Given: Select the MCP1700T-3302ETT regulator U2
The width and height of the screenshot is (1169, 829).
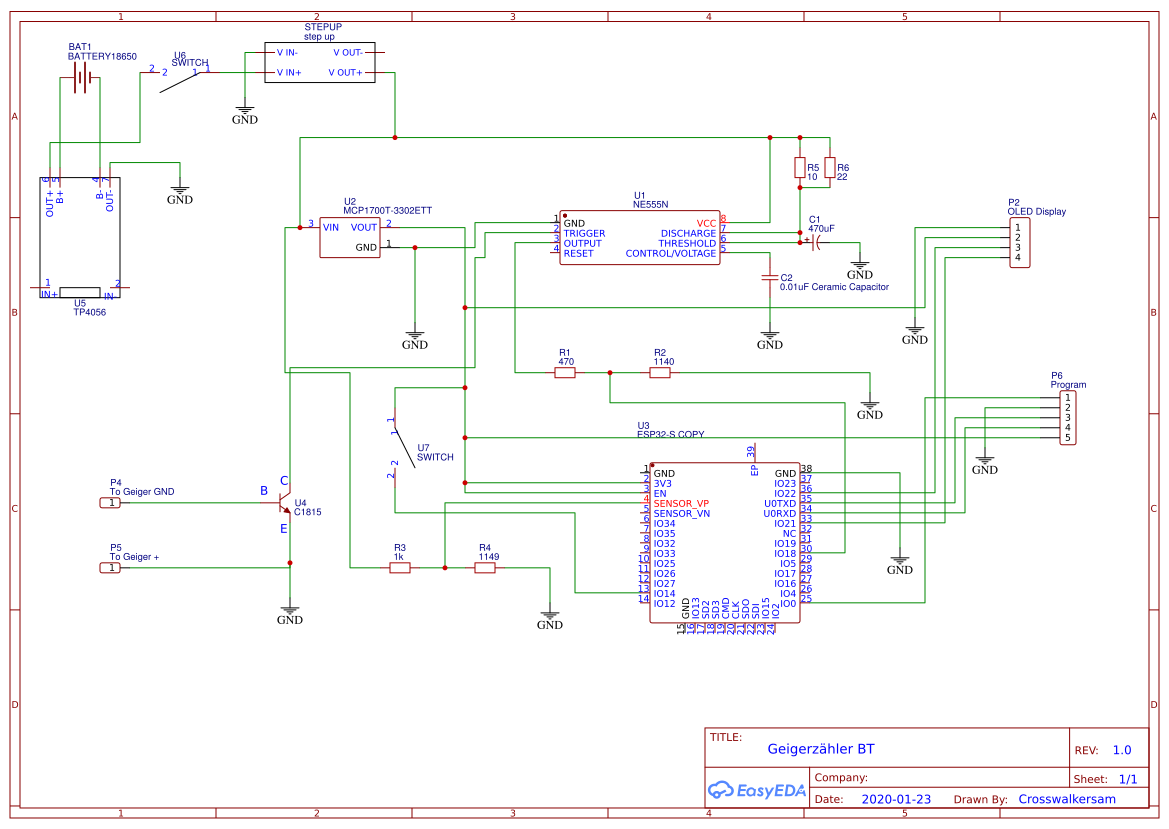Looking at the screenshot, I should [x=350, y=235].
